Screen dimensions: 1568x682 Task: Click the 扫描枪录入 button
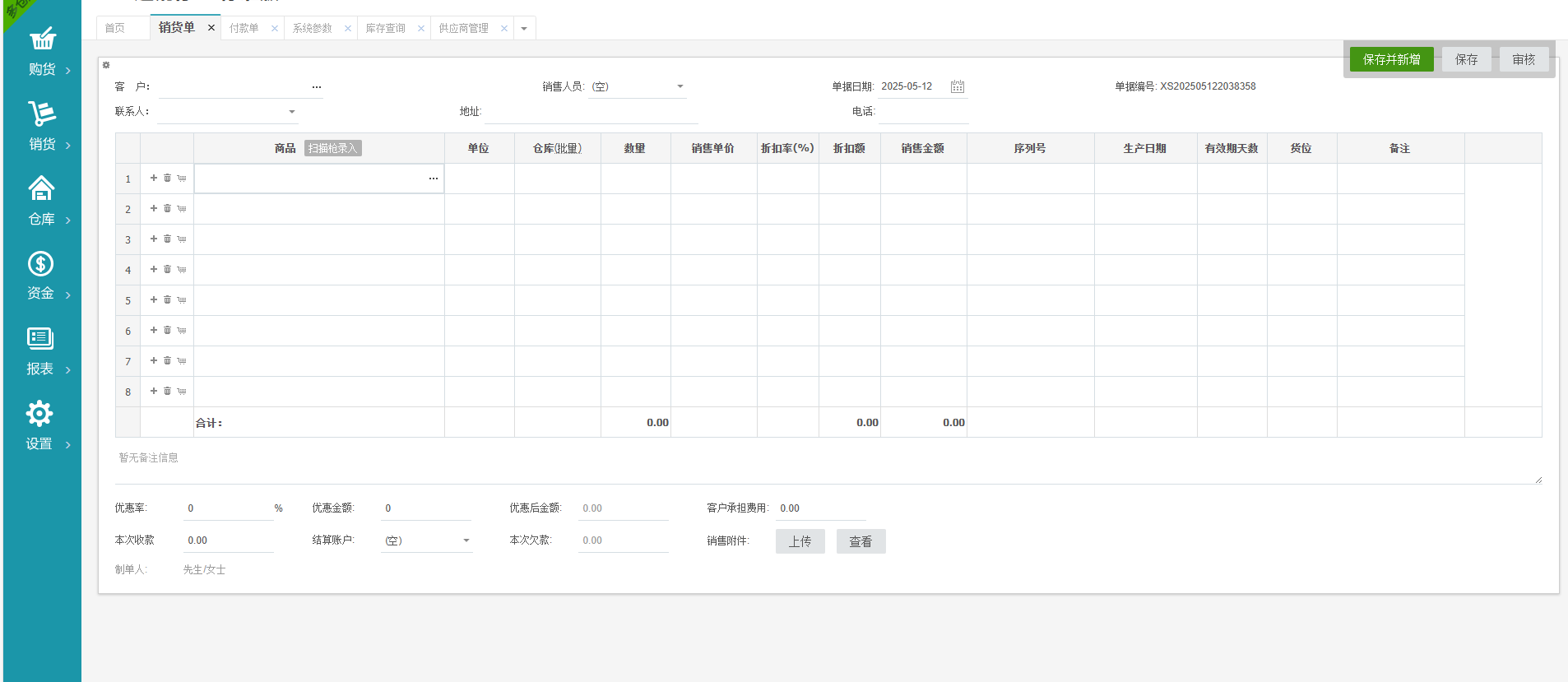[333, 148]
